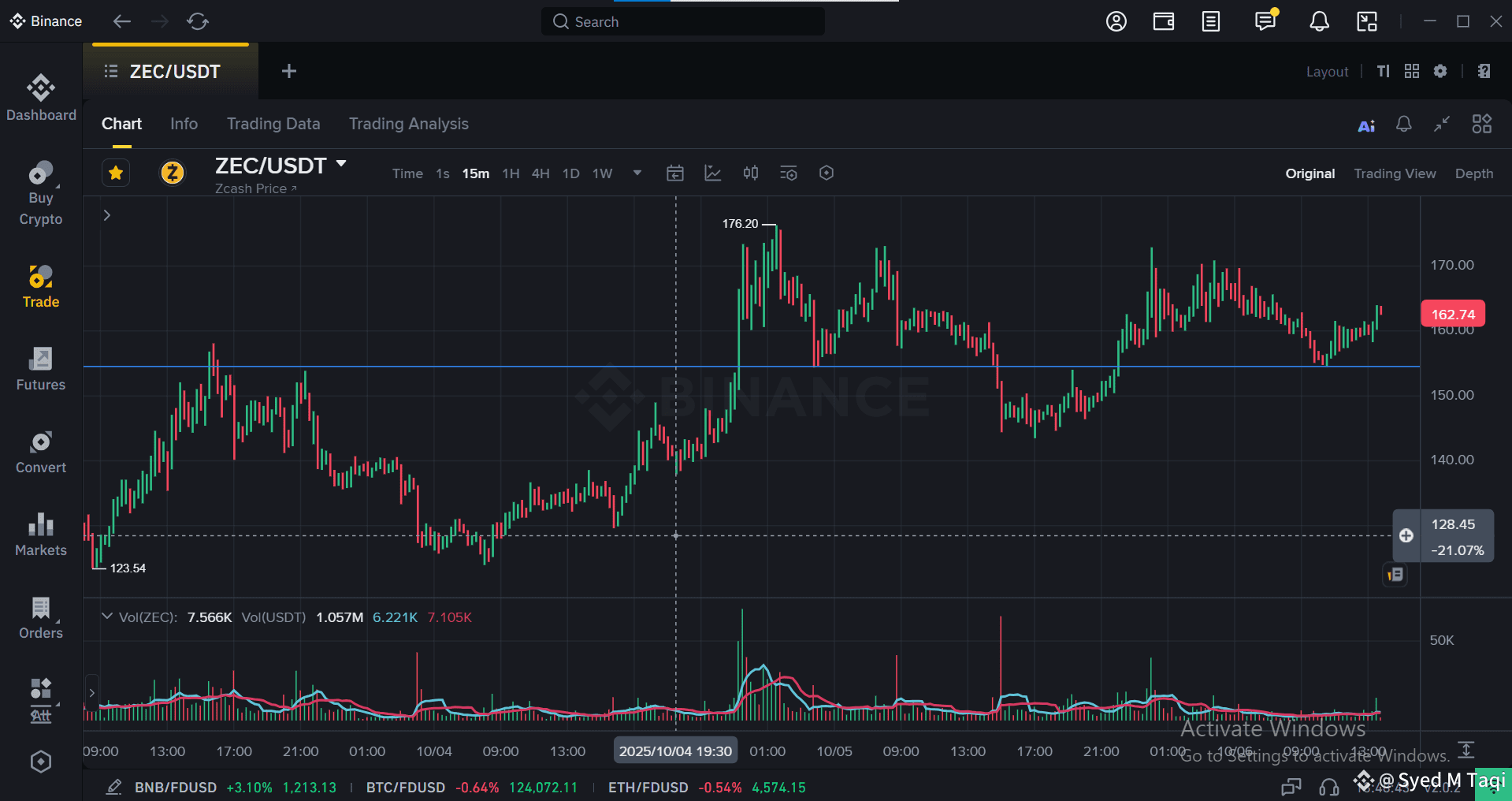1512x801 pixels.
Task: Select the Chart tab
Action: tap(121, 124)
